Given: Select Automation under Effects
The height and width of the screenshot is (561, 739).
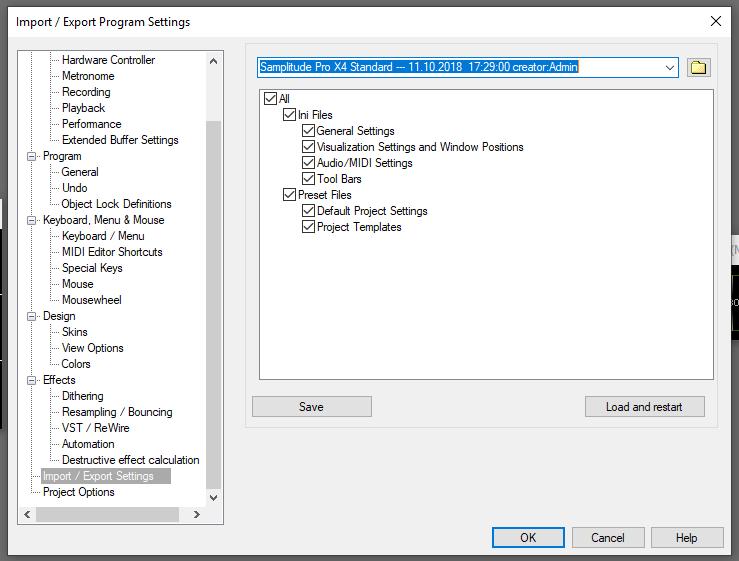Looking at the screenshot, I should 88,445.
